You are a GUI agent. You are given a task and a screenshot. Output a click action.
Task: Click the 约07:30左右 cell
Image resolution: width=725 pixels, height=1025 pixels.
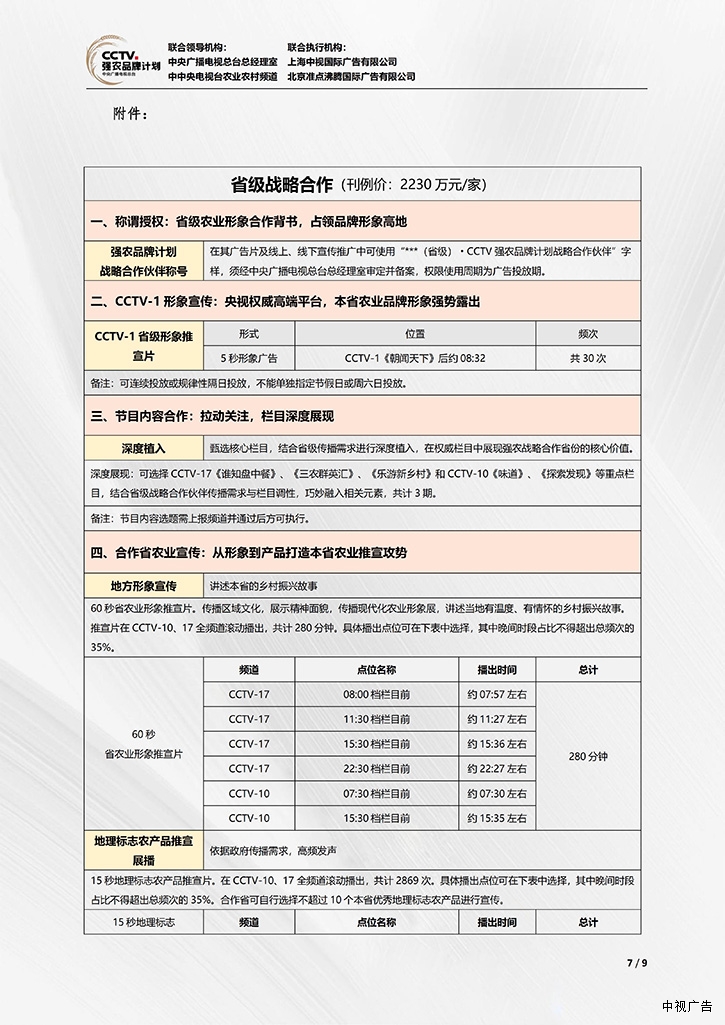pos(497,794)
